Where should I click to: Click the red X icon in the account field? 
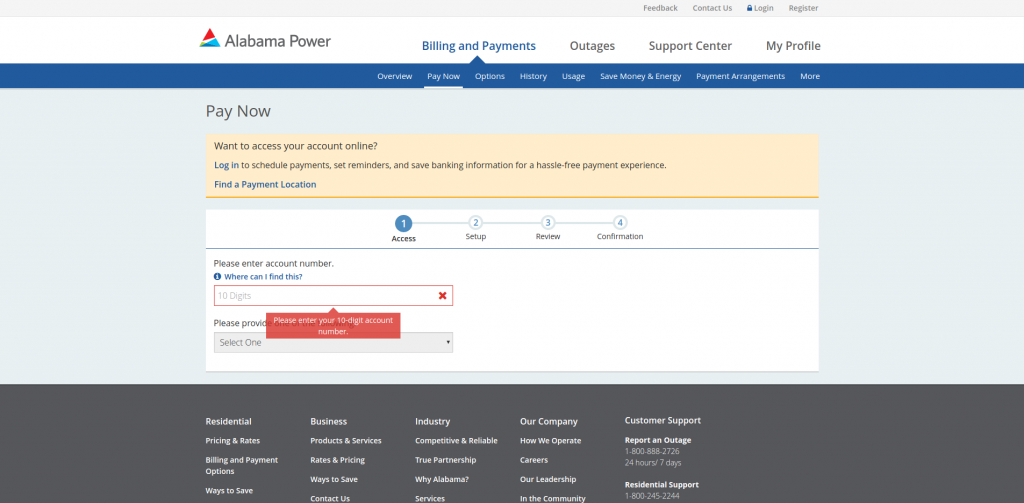[x=442, y=296]
